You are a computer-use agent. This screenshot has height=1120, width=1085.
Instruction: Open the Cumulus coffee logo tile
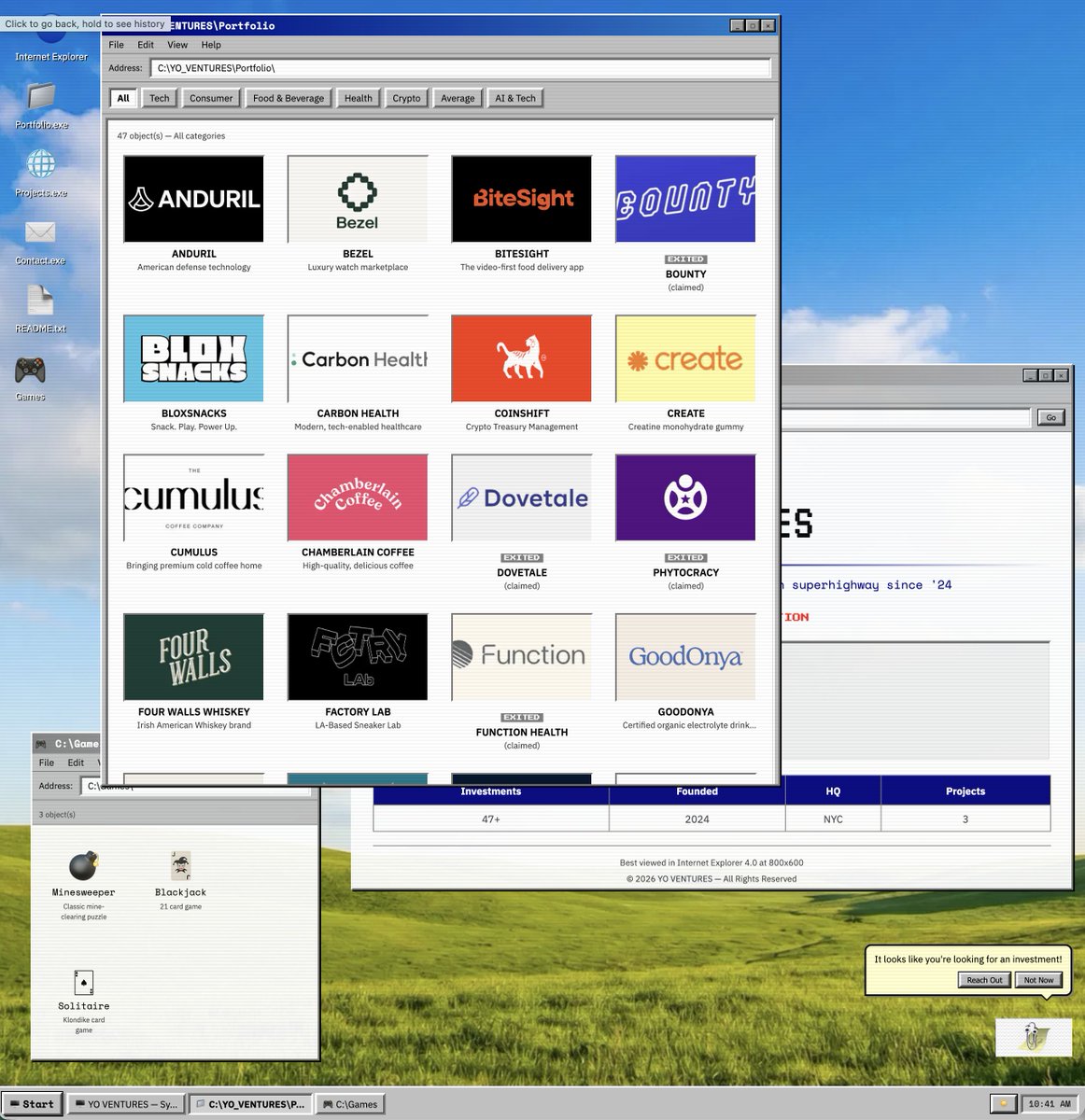(x=193, y=497)
